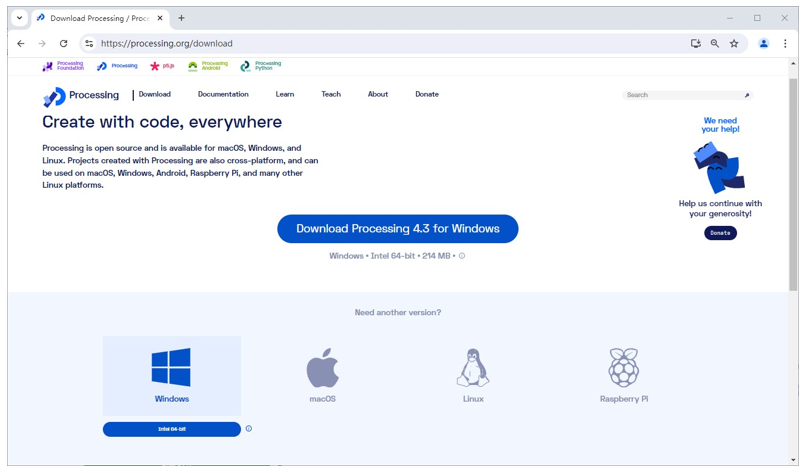Choose the Linux penguin icon

473,368
